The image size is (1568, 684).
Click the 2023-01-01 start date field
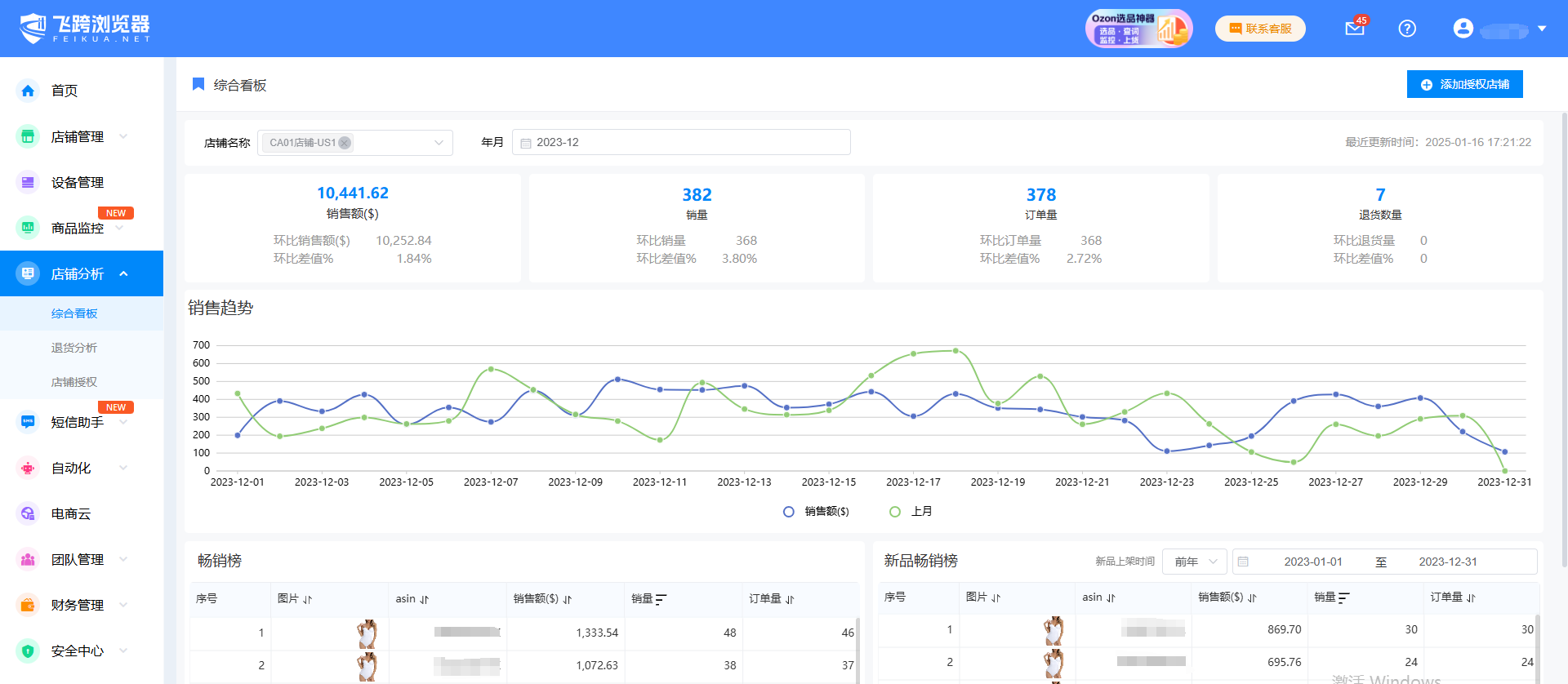click(x=1312, y=562)
